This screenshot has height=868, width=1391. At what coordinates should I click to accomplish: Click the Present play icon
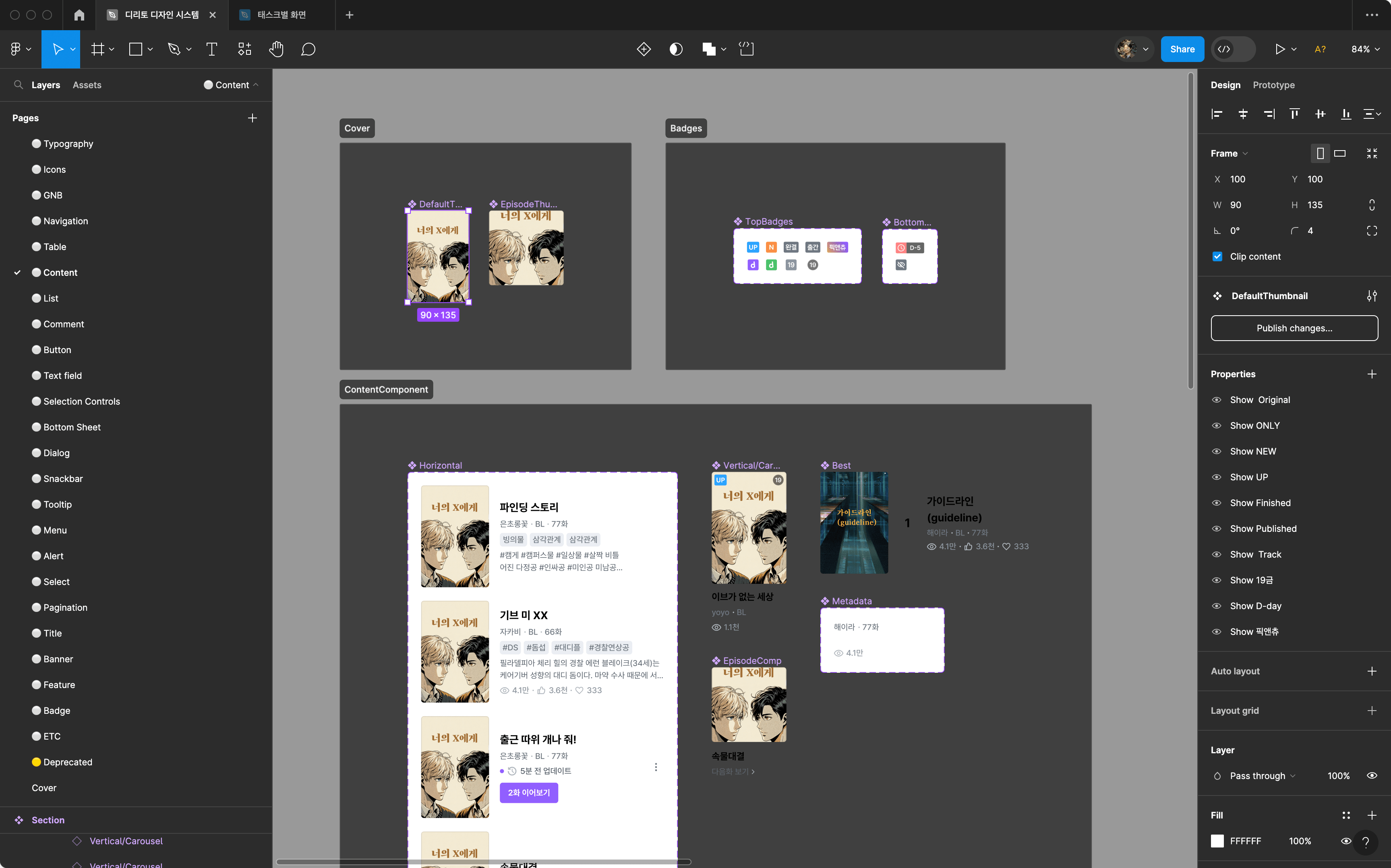point(1279,50)
